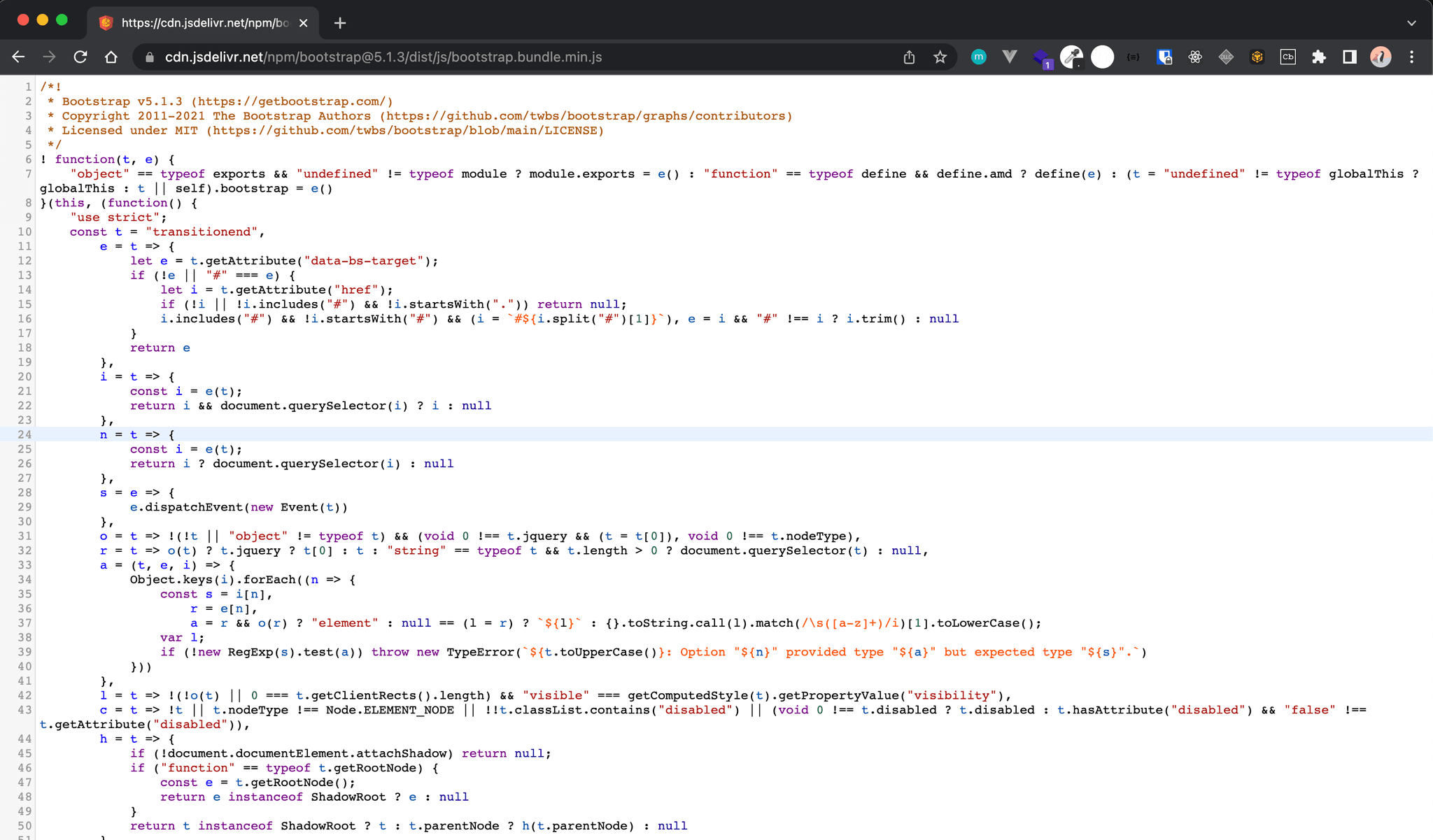This screenshot has height=840, width=1433.
Task: Expand the tab search chevron
Action: point(1411,23)
